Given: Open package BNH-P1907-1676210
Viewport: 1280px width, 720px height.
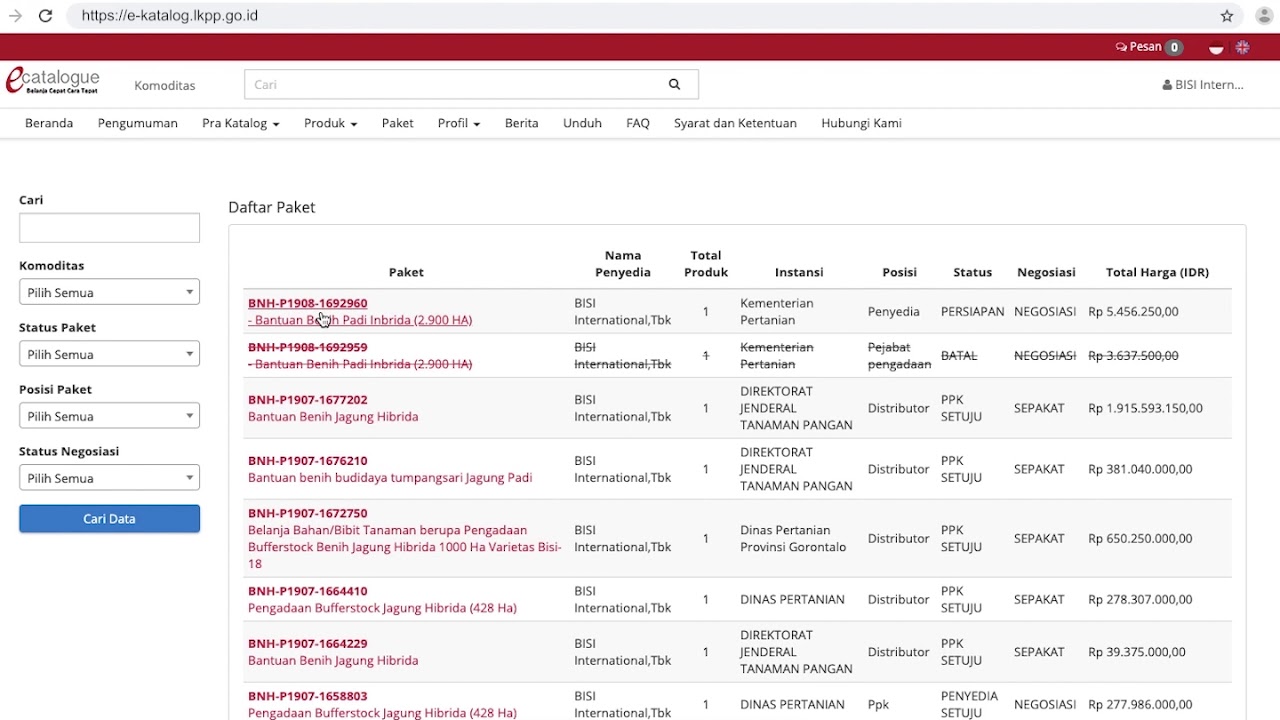Looking at the screenshot, I should tap(307, 461).
